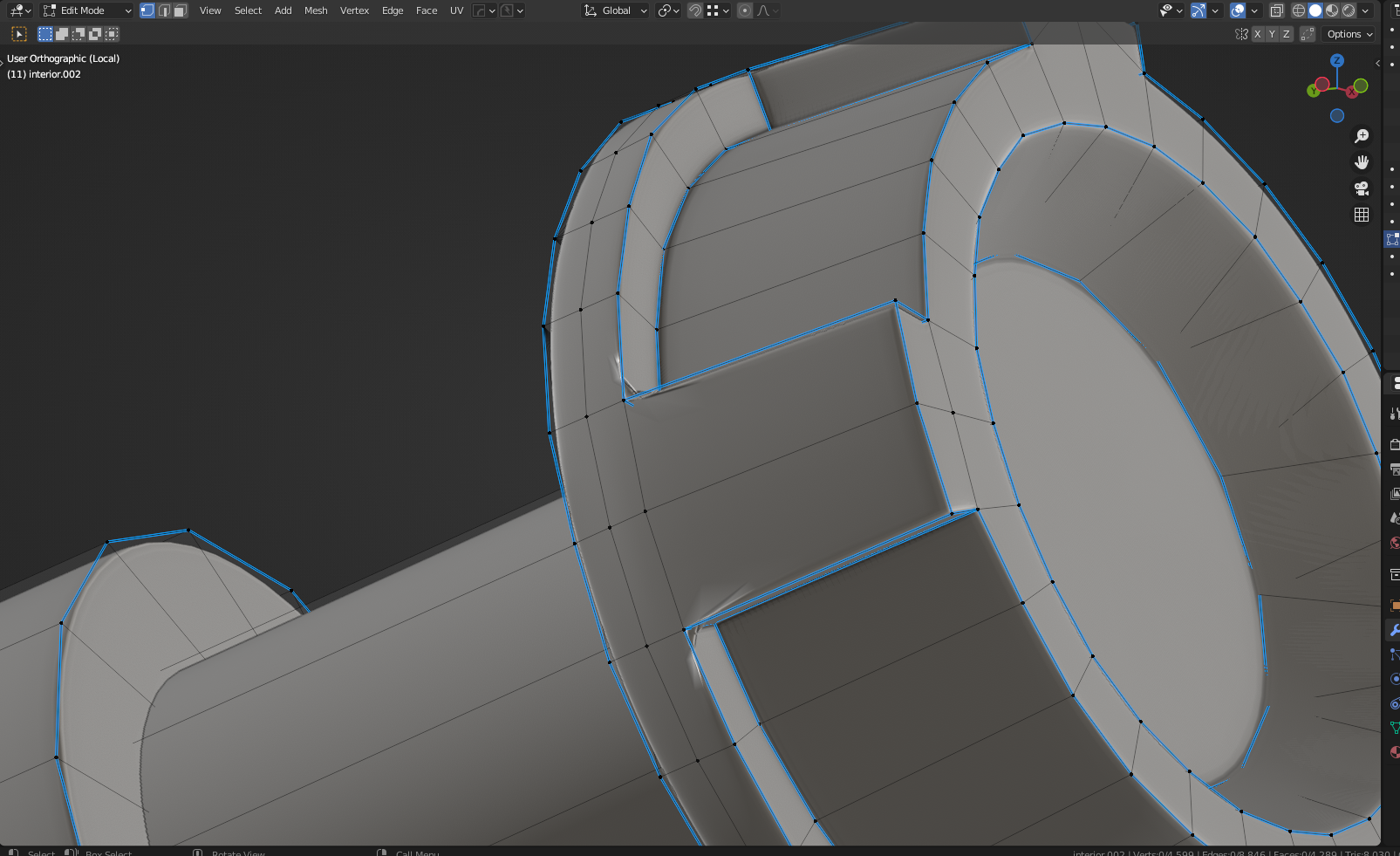Open snapping options dropdown
Screen dimensions: 1400x856
point(719,10)
